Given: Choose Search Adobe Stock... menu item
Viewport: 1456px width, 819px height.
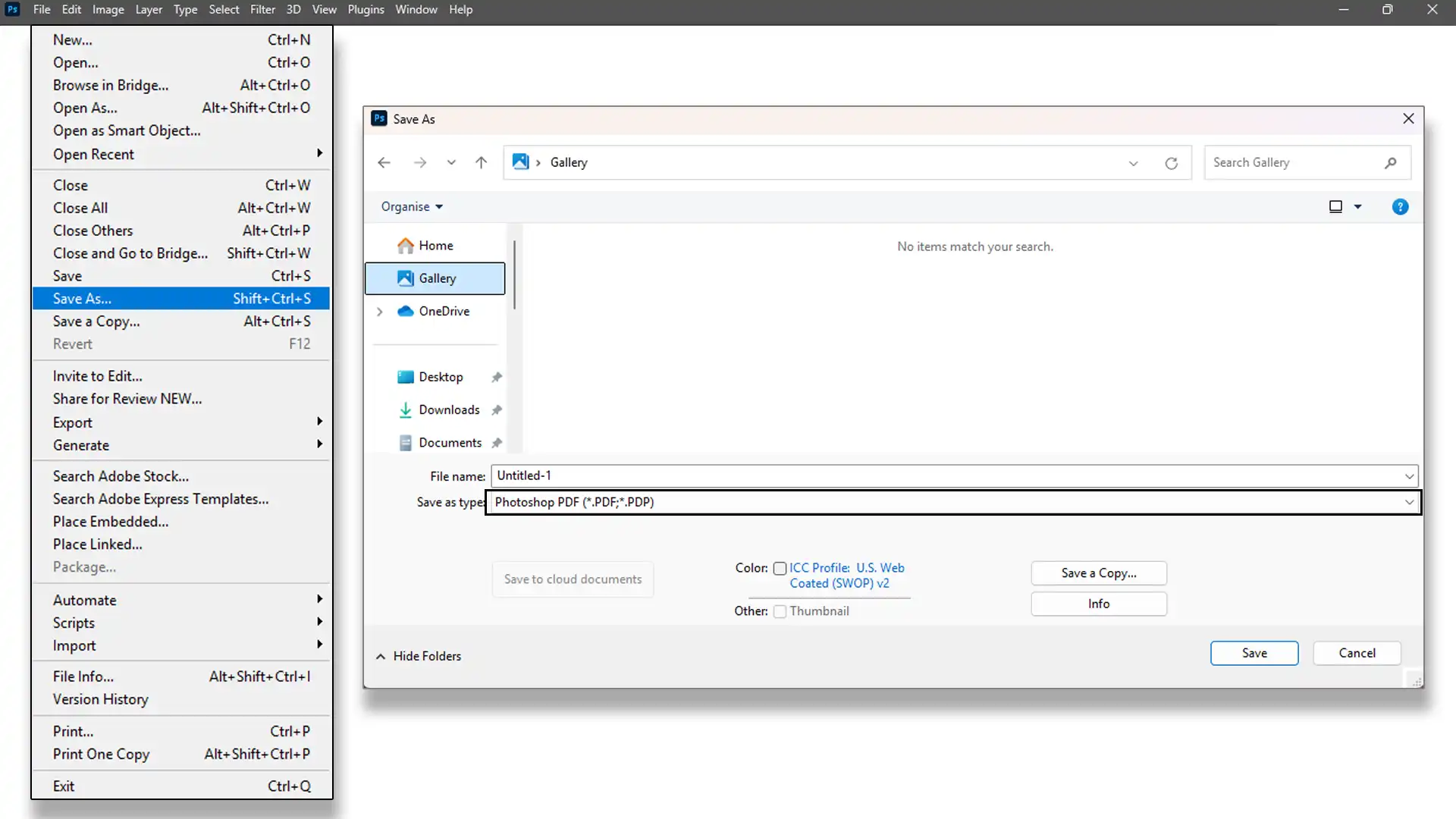Looking at the screenshot, I should point(181,476).
